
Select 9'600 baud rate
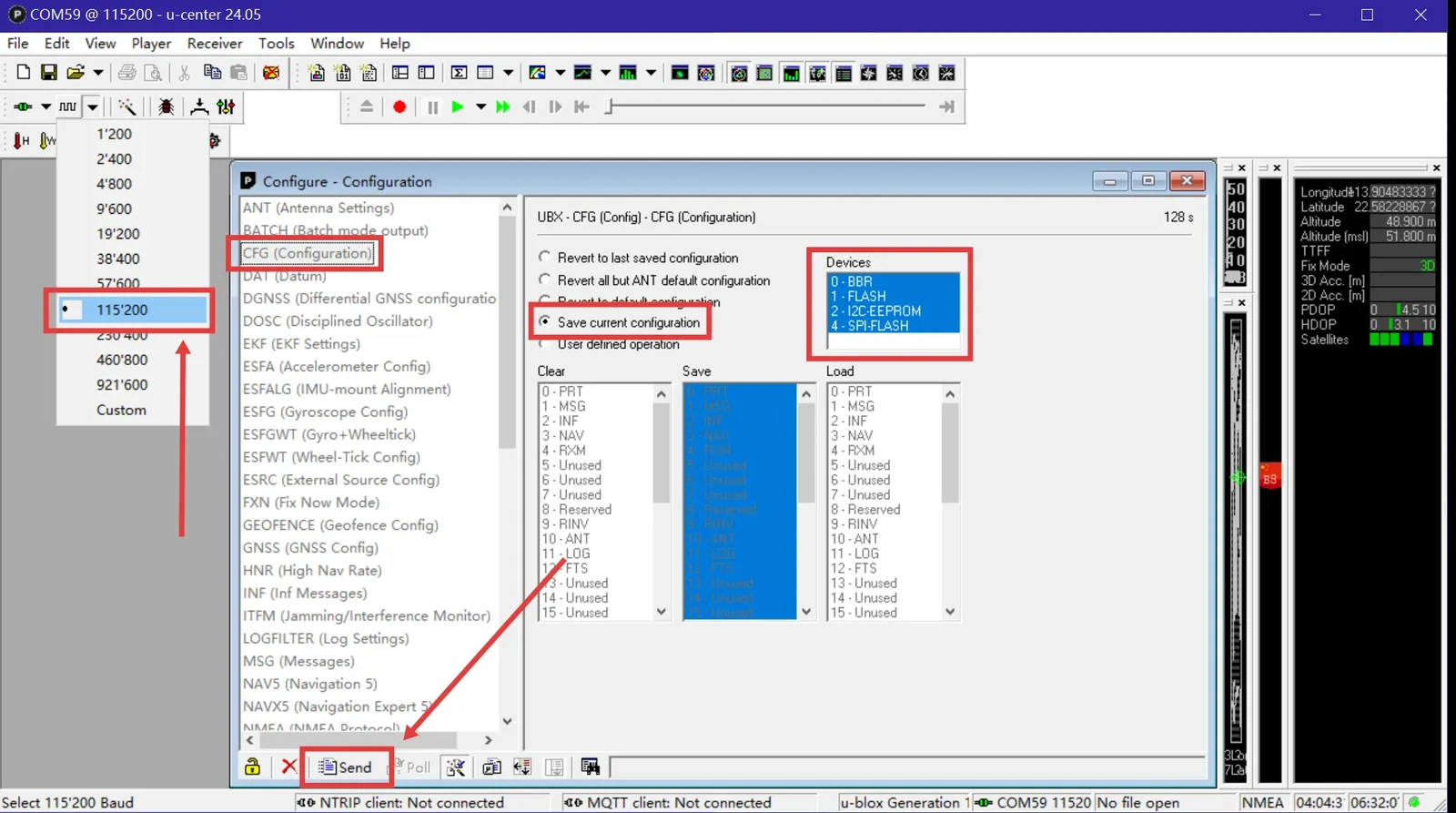pyautogui.click(x=133, y=208)
